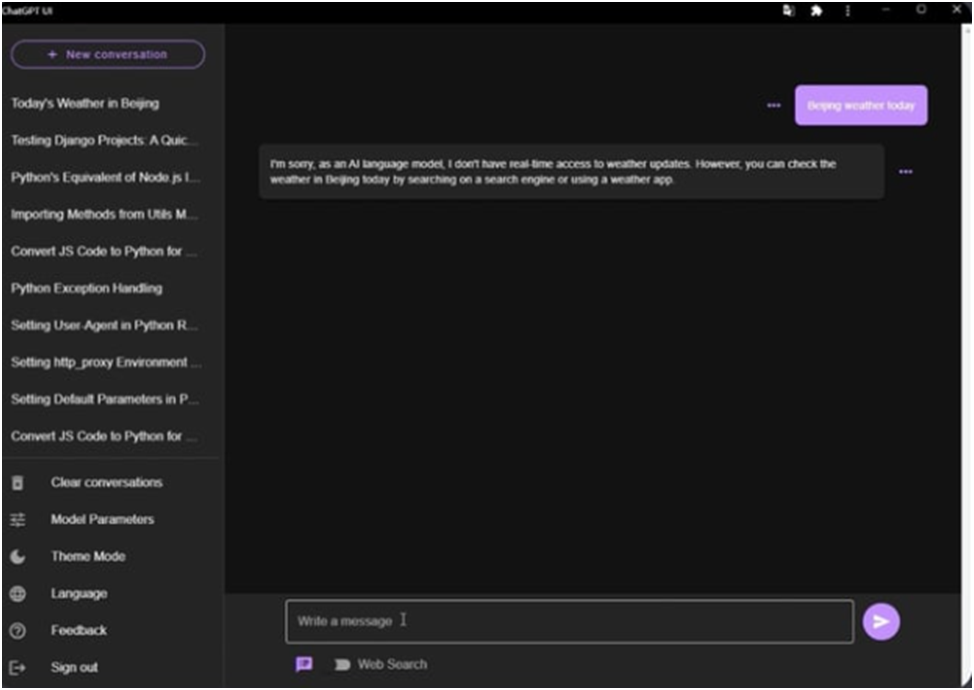Click into the Write a message field
This screenshot has width=974, height=690.
click(x=569, y=621)
